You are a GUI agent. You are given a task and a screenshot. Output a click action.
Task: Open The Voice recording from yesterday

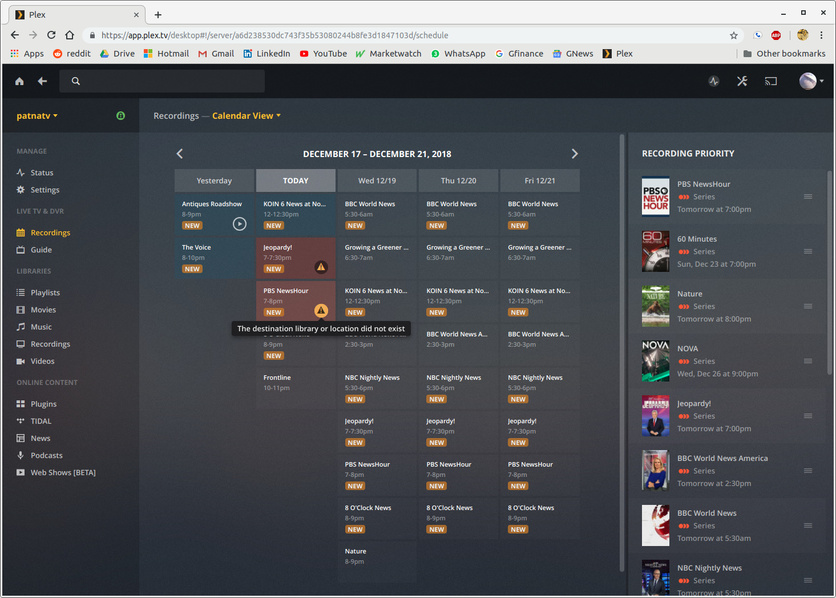(214, 258)
